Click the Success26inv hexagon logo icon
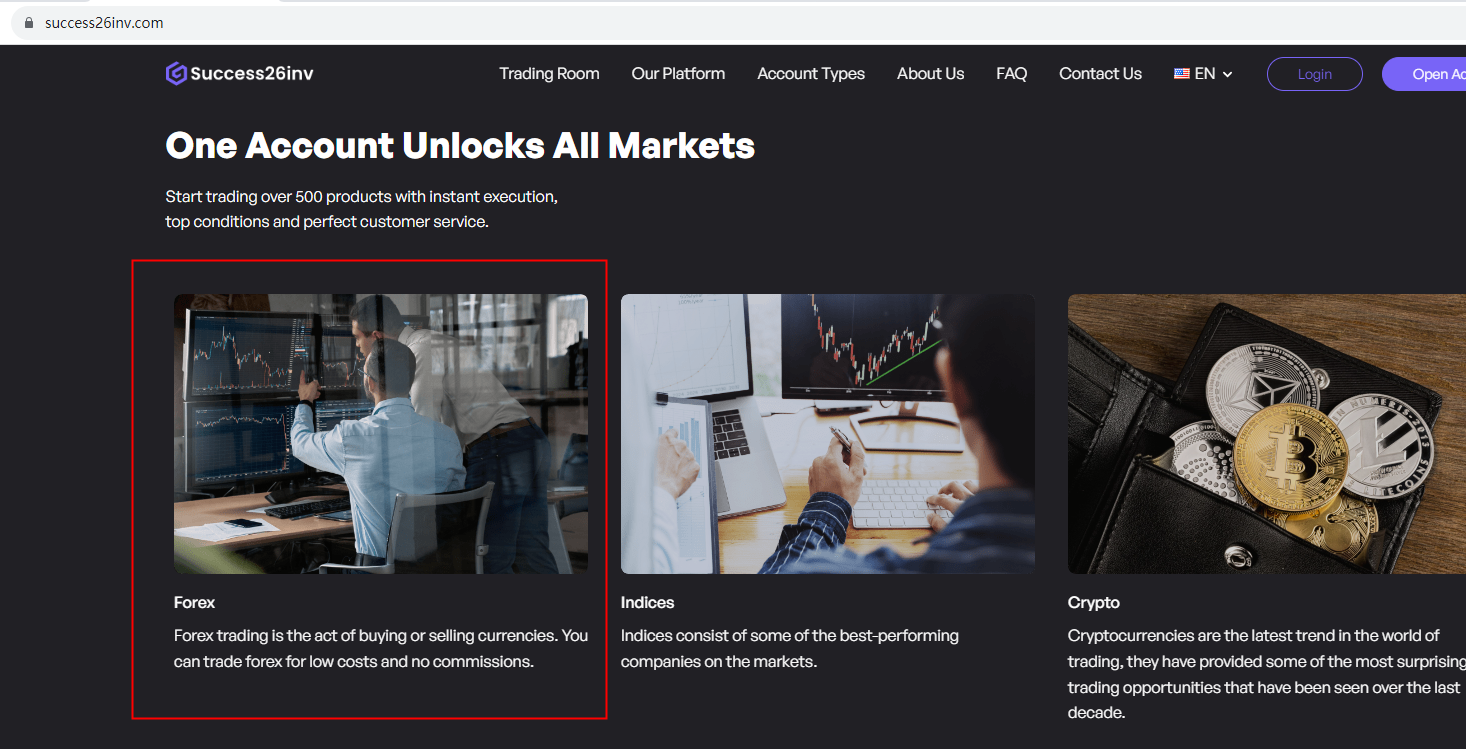1466x749 pixels. (x=176, y=74)
